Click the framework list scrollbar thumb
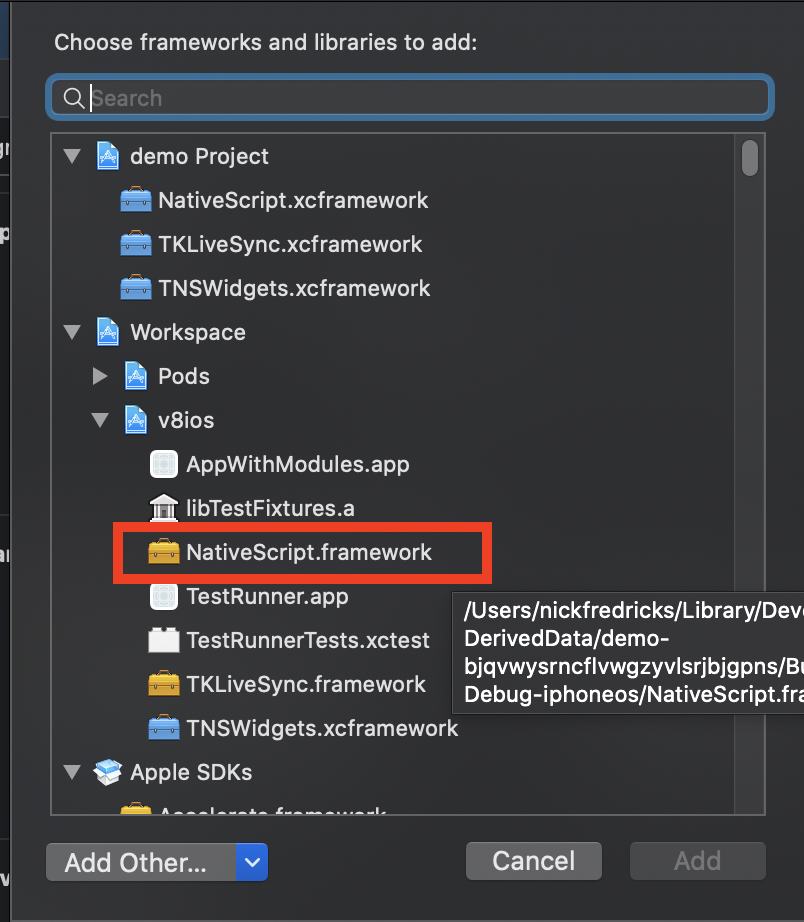Screen dimensions: 804x922 coord(750,158)
